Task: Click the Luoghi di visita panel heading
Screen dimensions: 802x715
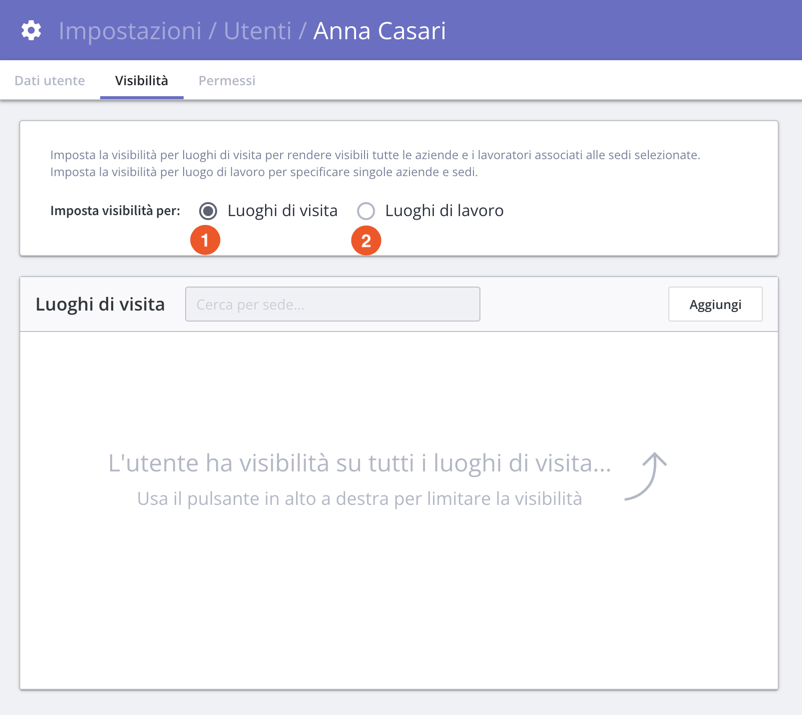Action: [100, 304]
